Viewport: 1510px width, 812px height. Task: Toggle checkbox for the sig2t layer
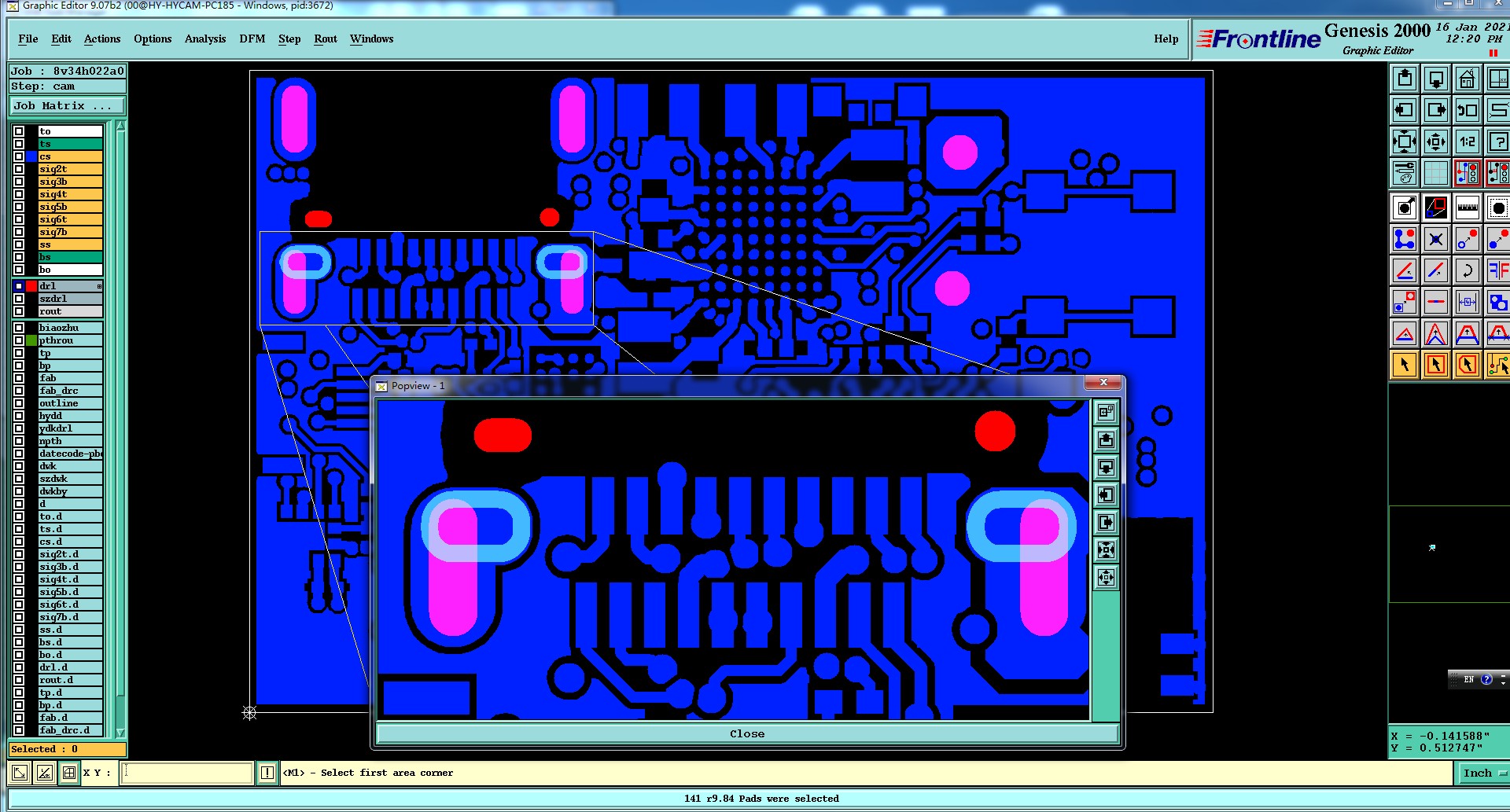pos(19,169)
